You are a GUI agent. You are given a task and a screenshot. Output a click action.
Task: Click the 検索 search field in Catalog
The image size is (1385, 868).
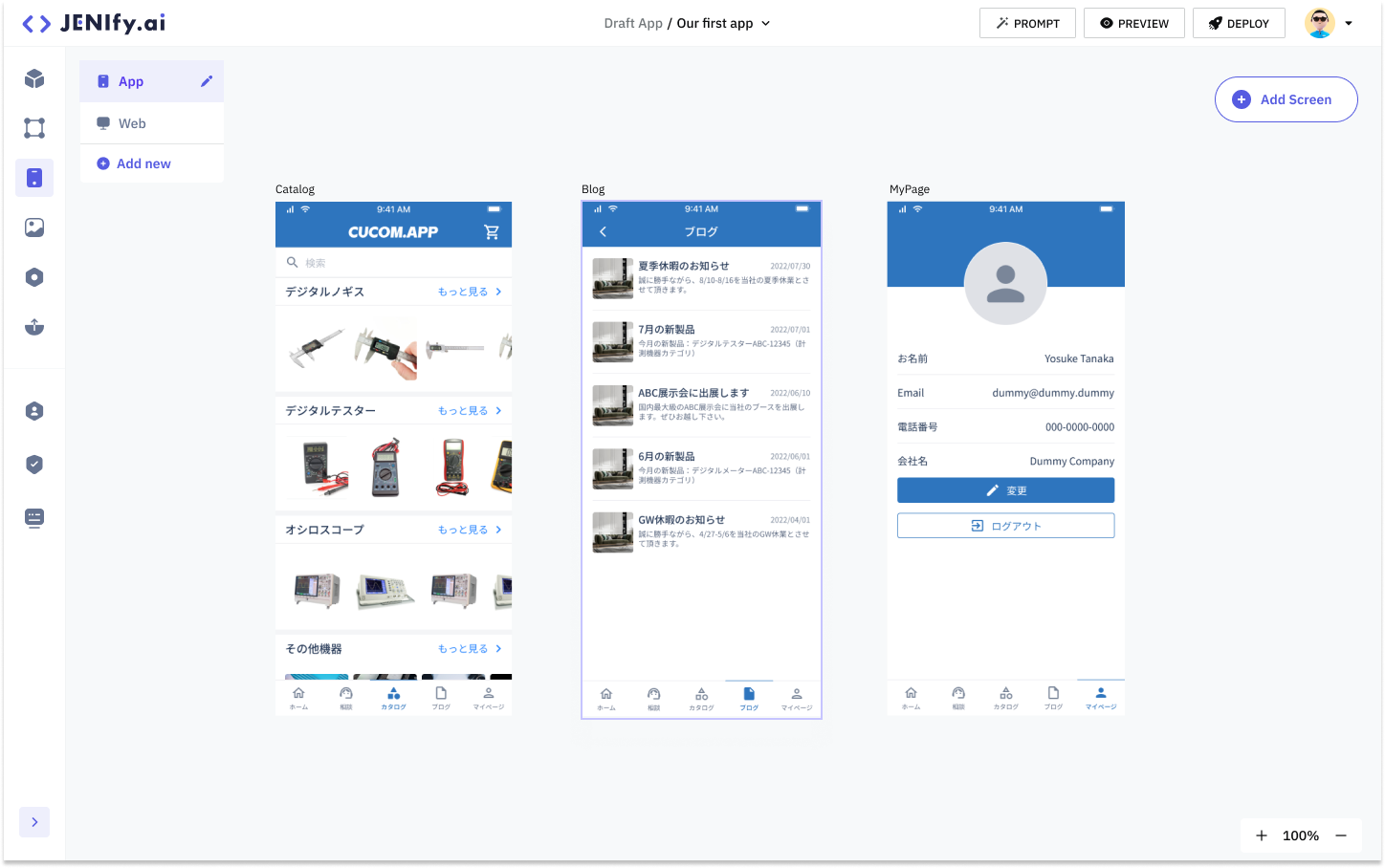393,262
